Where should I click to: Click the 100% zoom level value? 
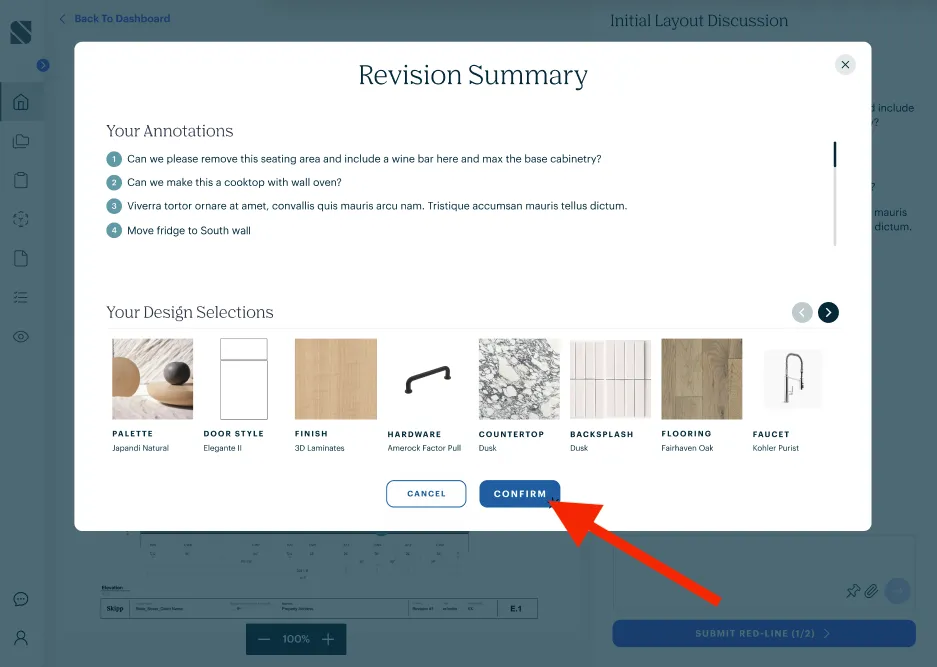tap(296, 639)
